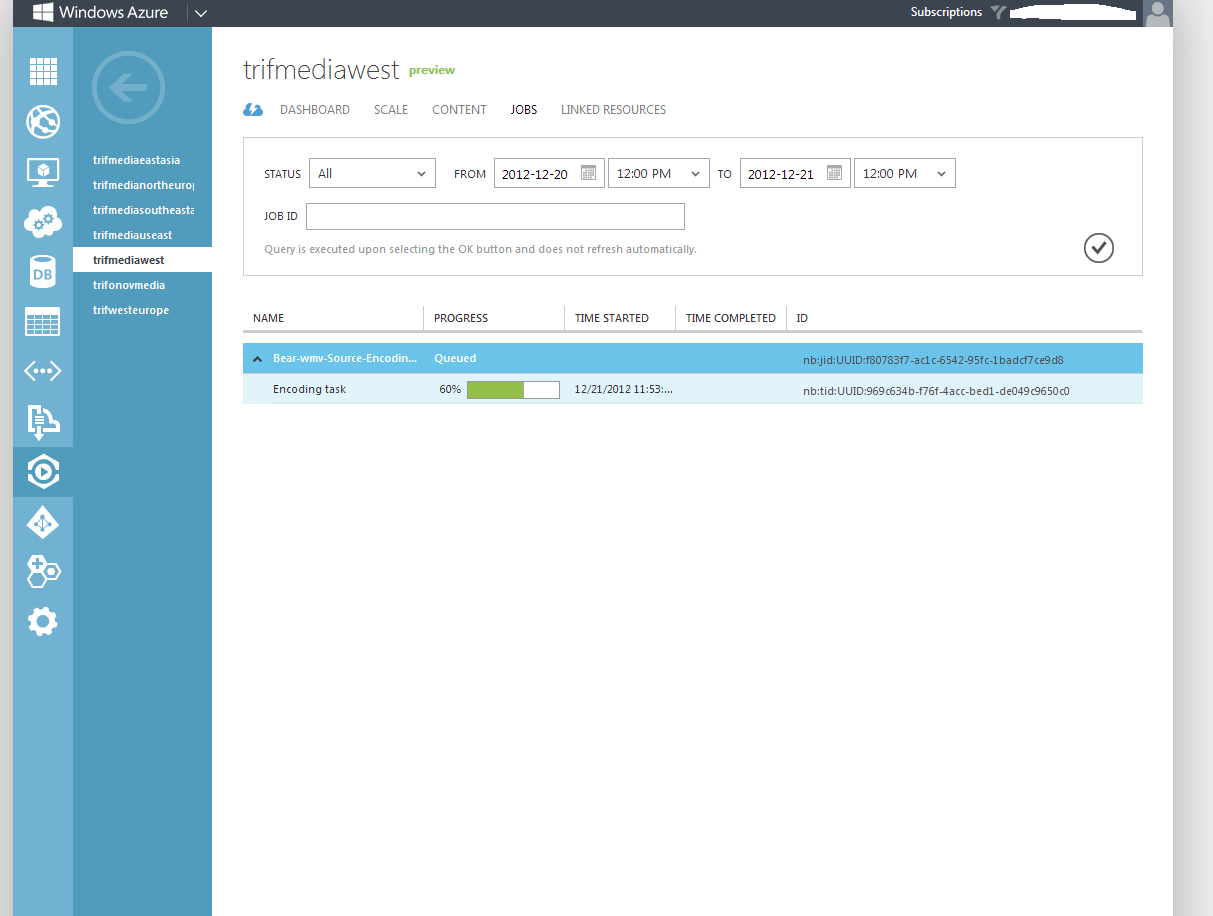Click the 12/21/2012 11:53 start time
The height and width of the screenshot is (916, 1213).
coord(624,390)
